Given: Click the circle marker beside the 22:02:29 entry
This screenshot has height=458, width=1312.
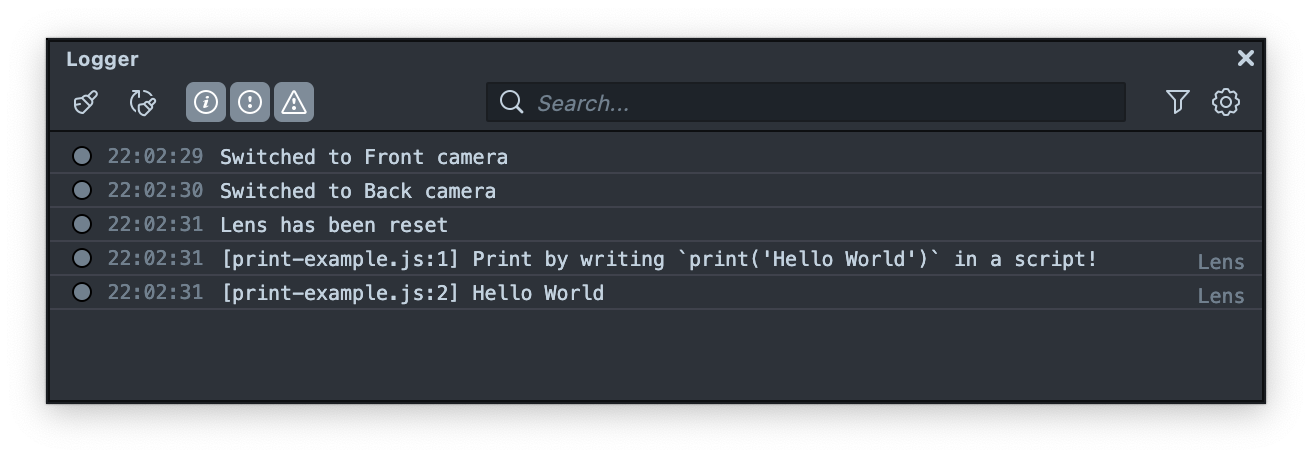Looking at the screenshot, I should (x=82, y=156).
